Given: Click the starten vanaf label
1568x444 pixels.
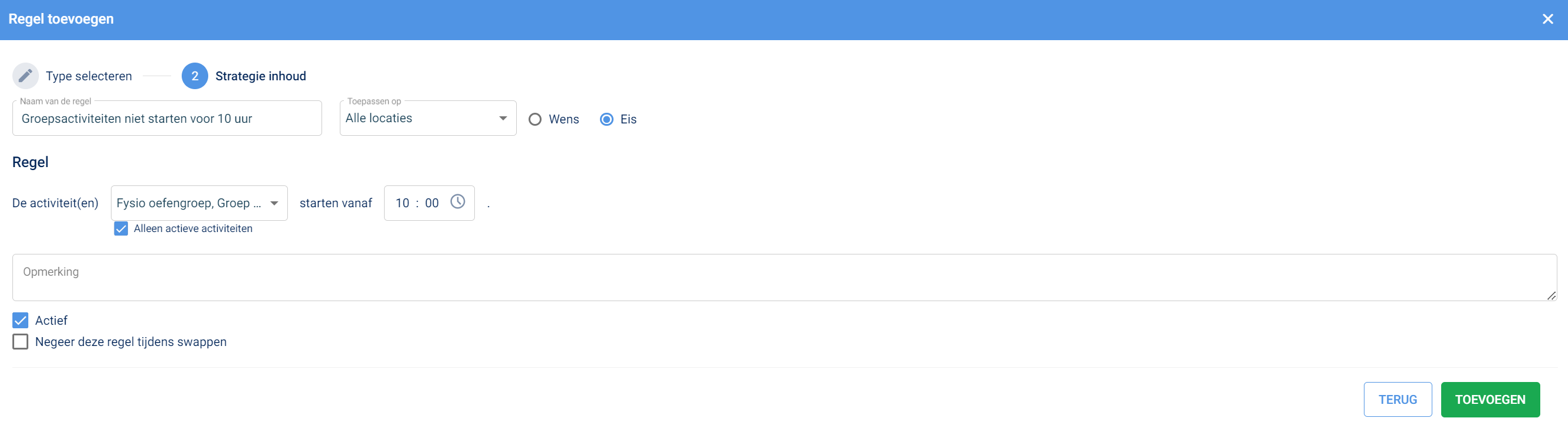Looking at the screenshot, I should [336, 204].
